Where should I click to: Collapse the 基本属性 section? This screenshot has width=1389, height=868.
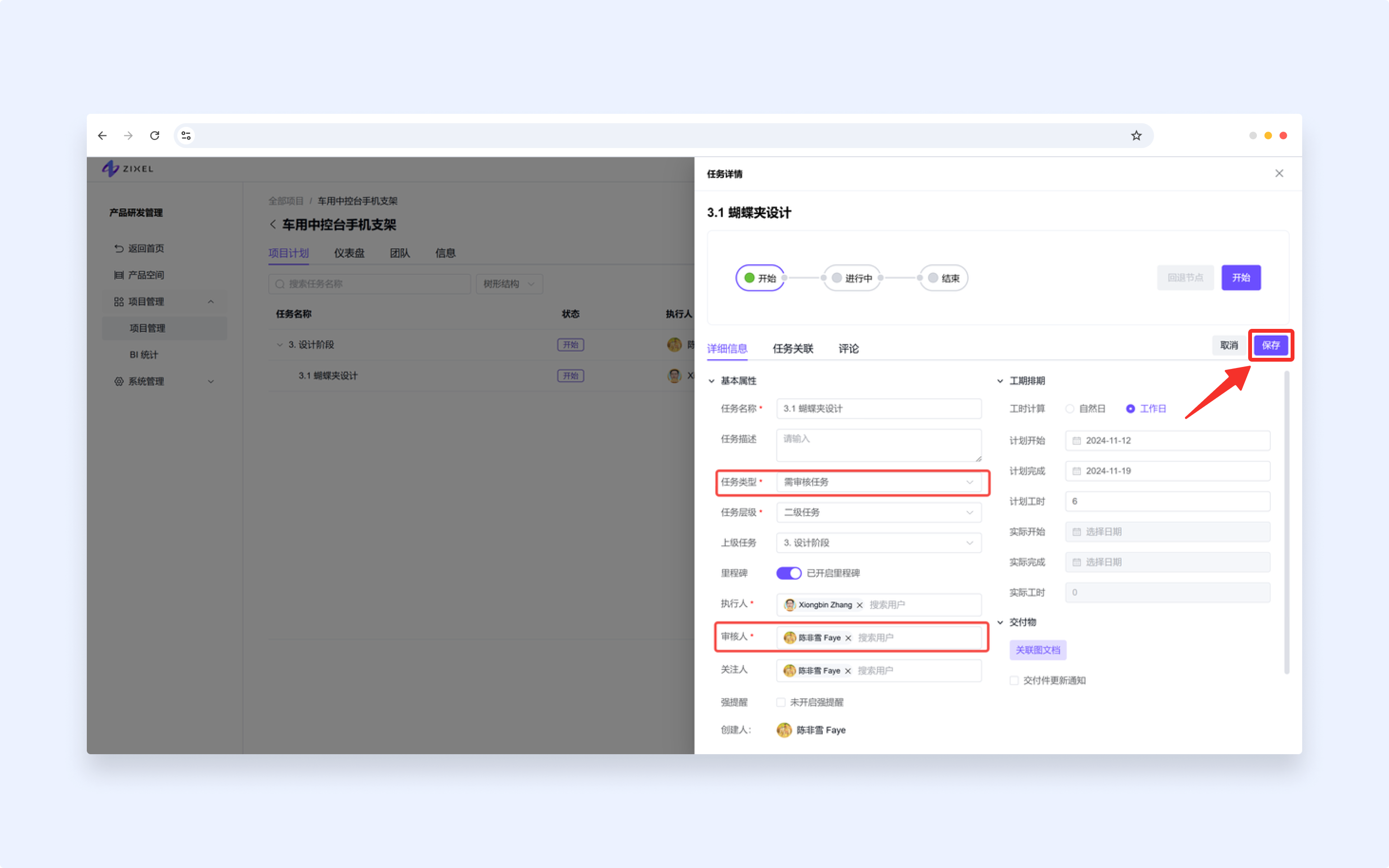coord(712,381)
